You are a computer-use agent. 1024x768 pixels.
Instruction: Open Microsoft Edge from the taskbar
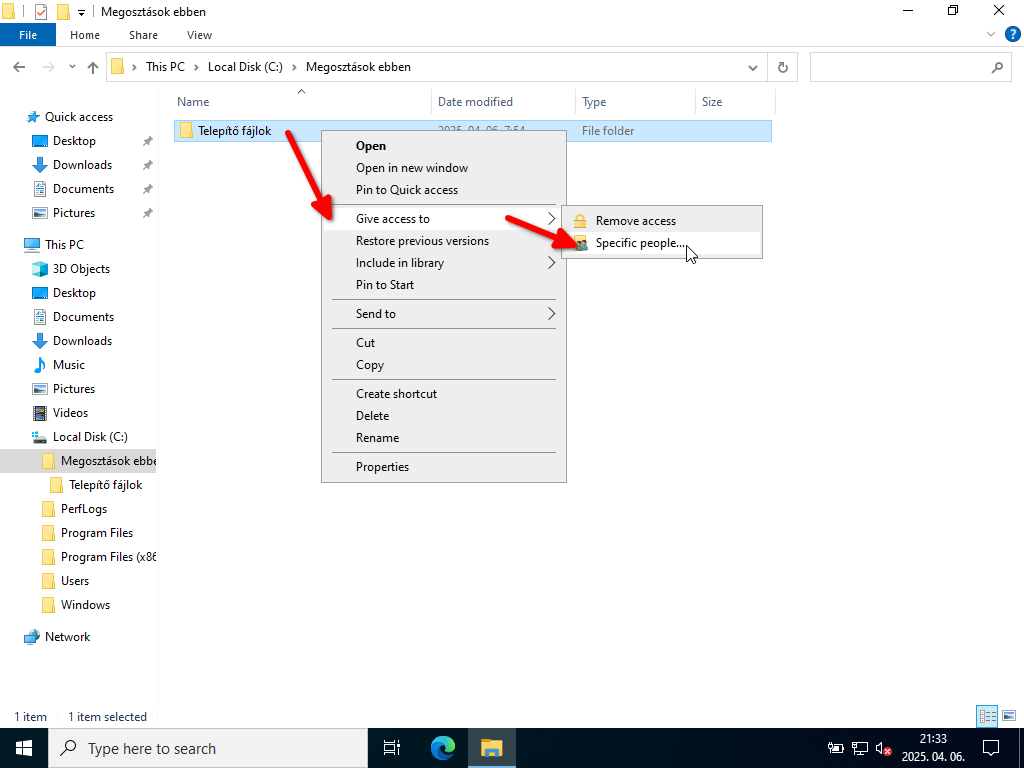click(443, 748)
